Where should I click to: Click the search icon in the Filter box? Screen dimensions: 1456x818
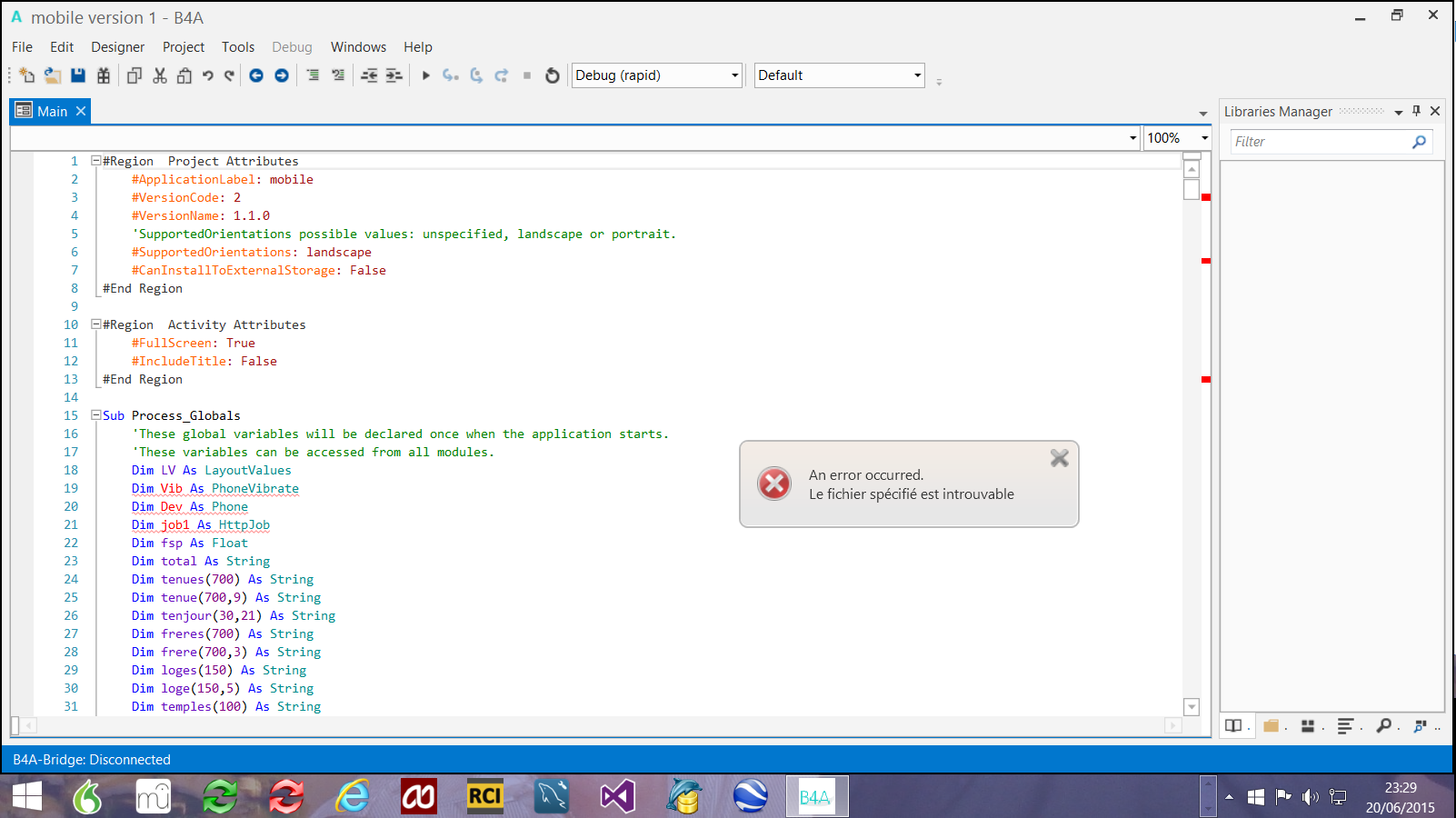pyautogui.click(x=1419, y=142)
